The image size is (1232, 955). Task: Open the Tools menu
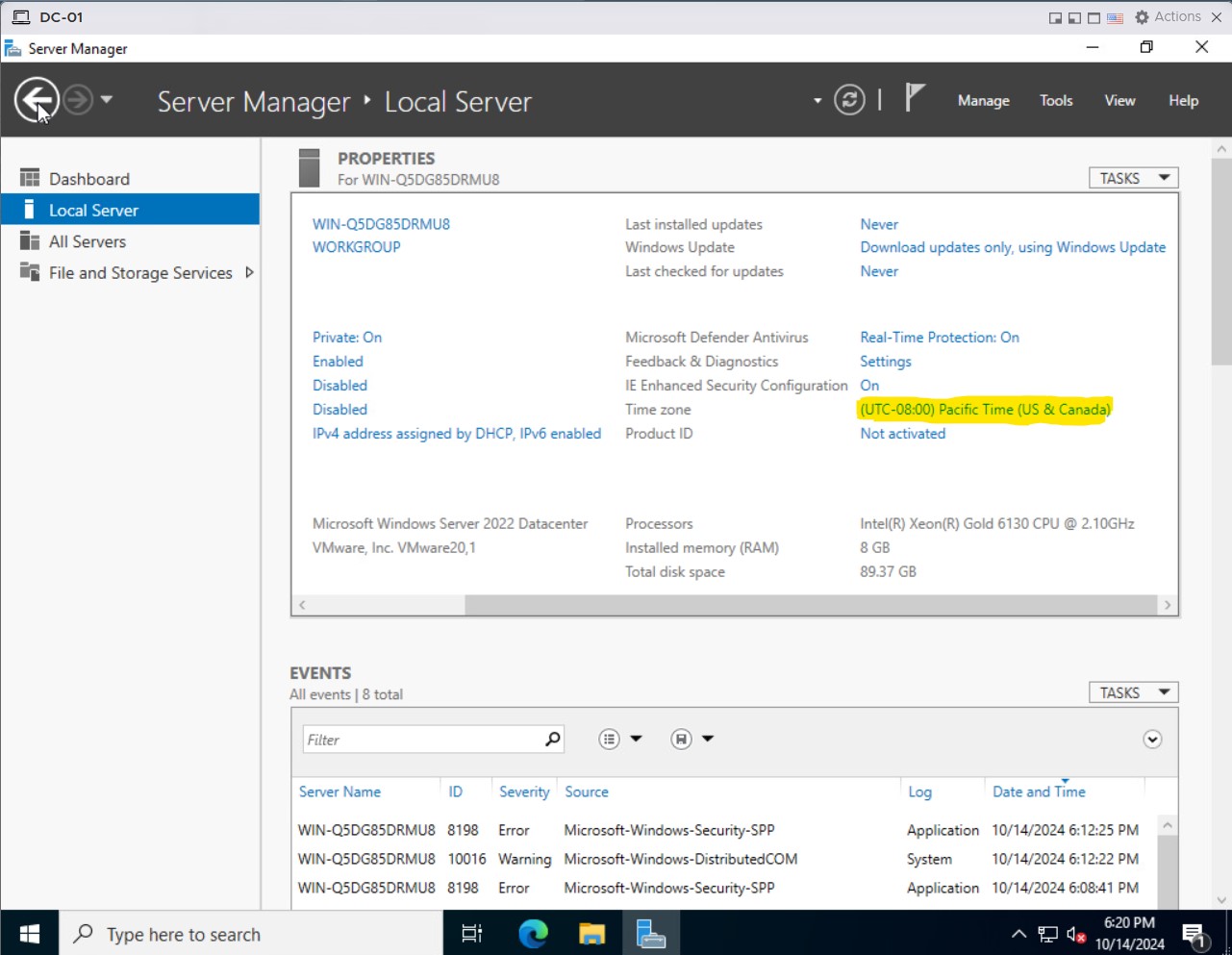point(1055,100)
